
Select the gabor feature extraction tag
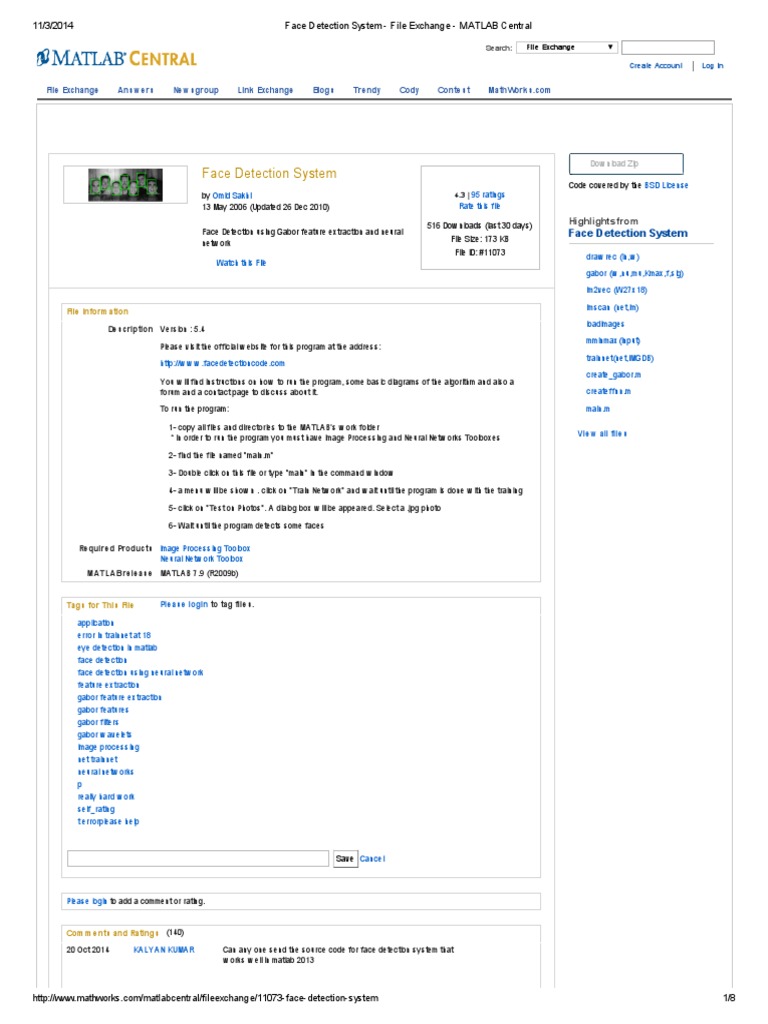(x=119, y=697)
